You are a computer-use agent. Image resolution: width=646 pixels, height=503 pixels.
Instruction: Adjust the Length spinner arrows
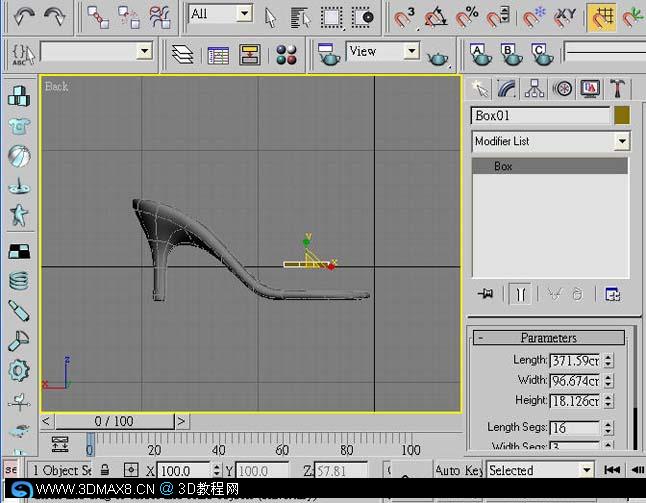[608, 360]
